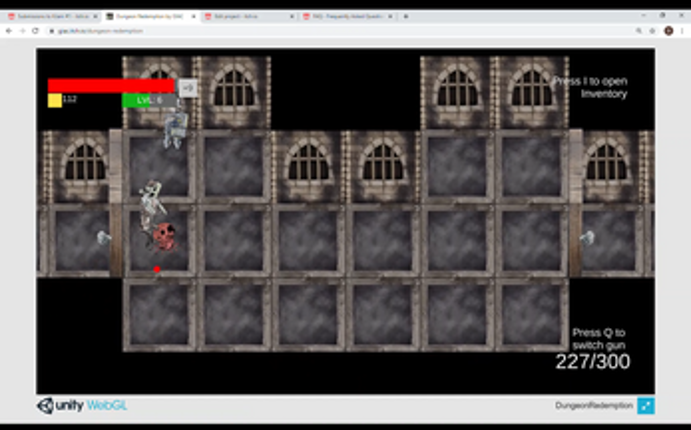The width and height of the screenshot is (691, 430).
Task: Switch to the Edit project tab
Action: (x=248, y=16)
